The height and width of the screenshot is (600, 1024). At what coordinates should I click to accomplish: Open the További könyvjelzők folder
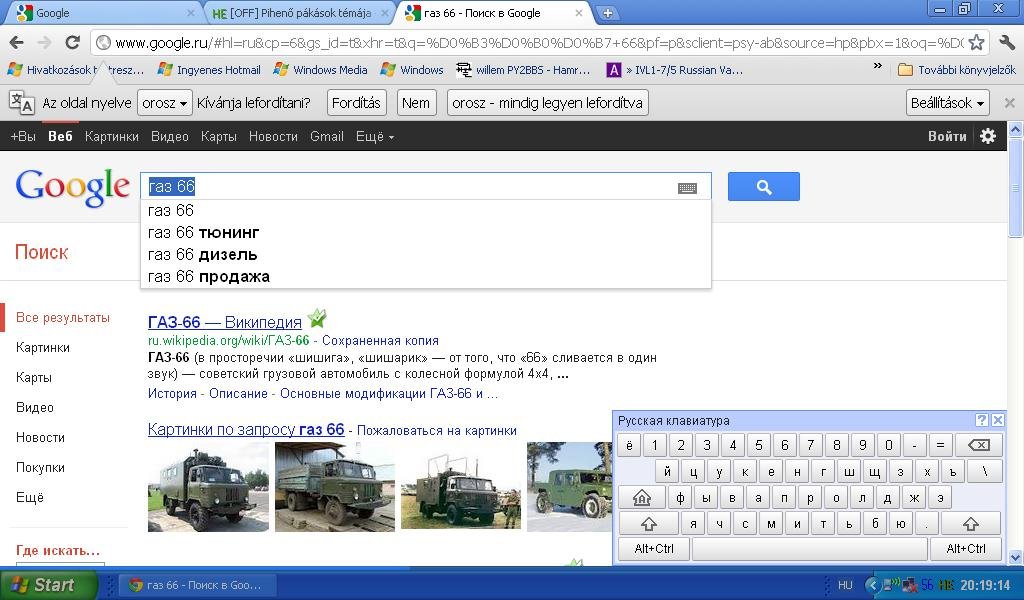tap(957, 70)
